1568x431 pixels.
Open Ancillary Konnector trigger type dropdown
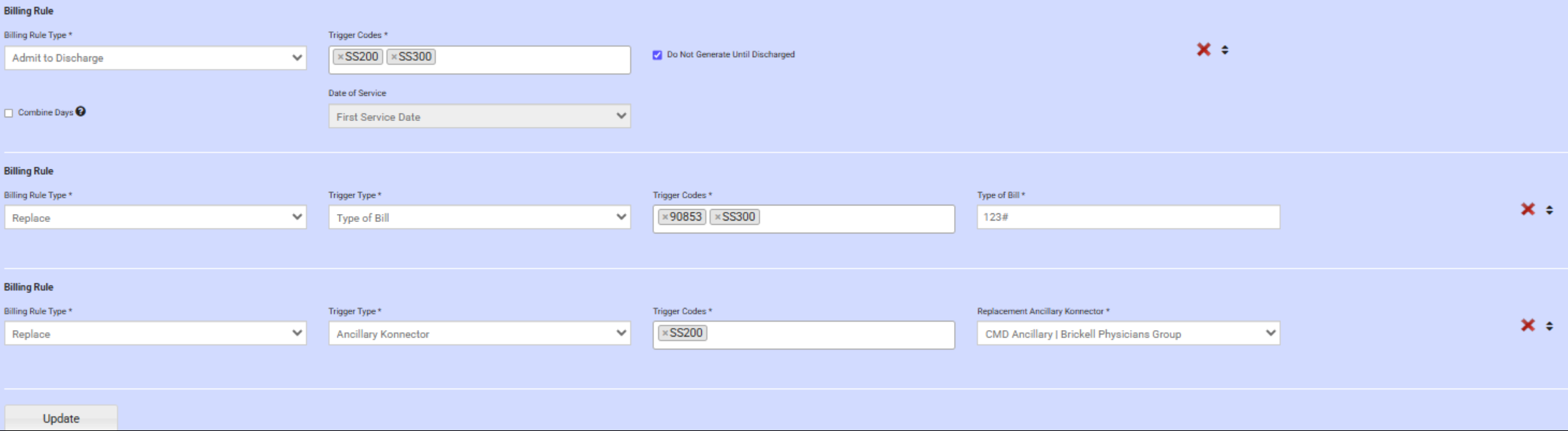pyautogui.click(x=479, y=334)
